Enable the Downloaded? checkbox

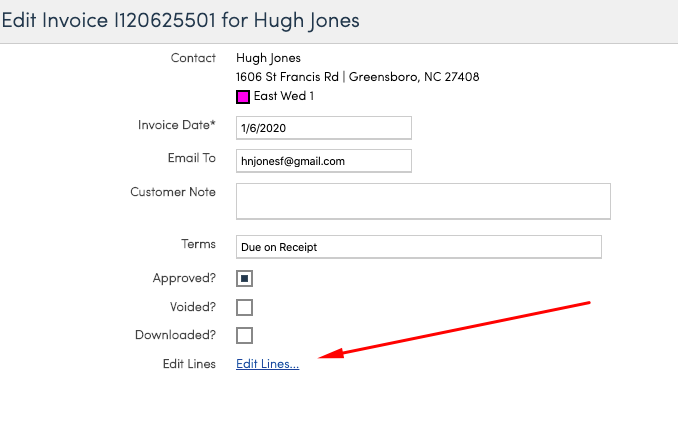tap(244, 335)
